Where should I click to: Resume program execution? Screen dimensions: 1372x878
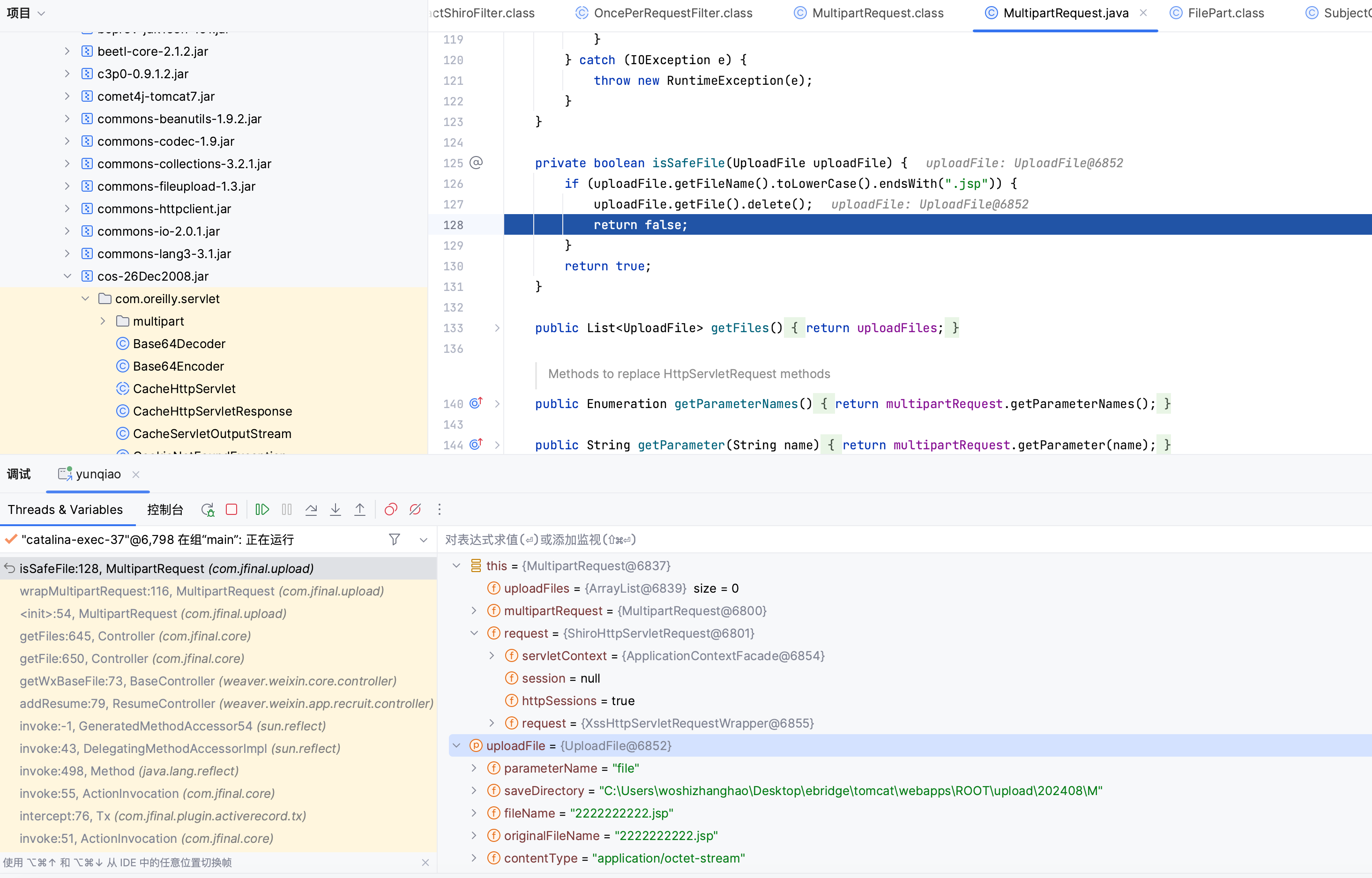tap(262, 510)
